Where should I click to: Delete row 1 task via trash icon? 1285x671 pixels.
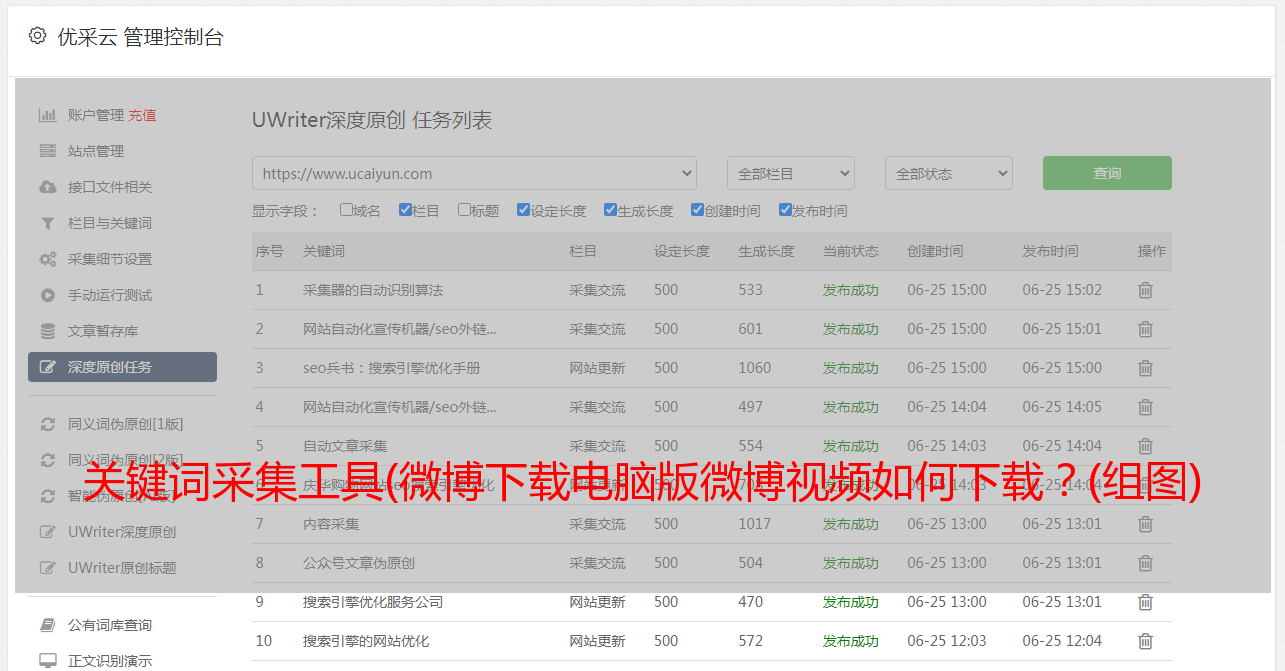click(x=1145, y=290)
